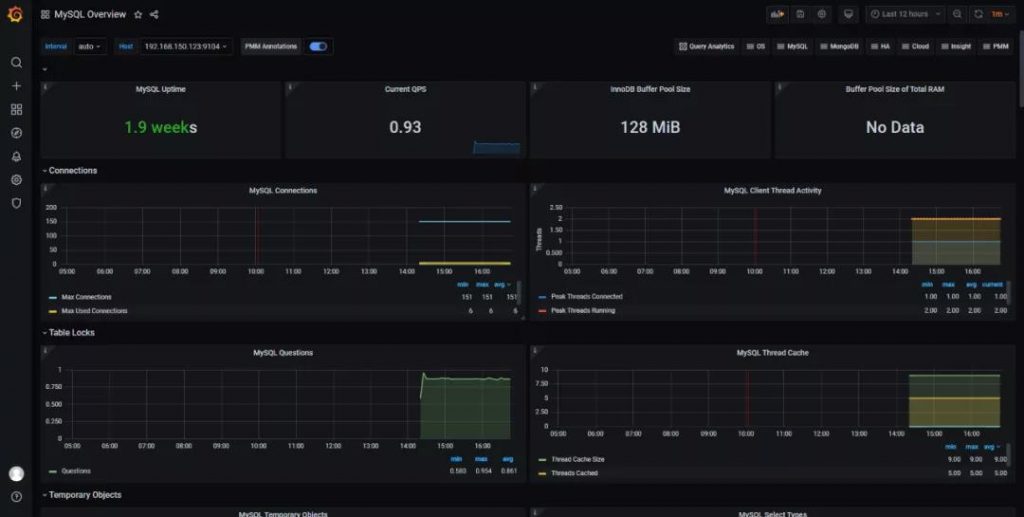The image size is (1024, 517).
Task: Open the MySQL dashboards menu
Action: pos(793,46)
